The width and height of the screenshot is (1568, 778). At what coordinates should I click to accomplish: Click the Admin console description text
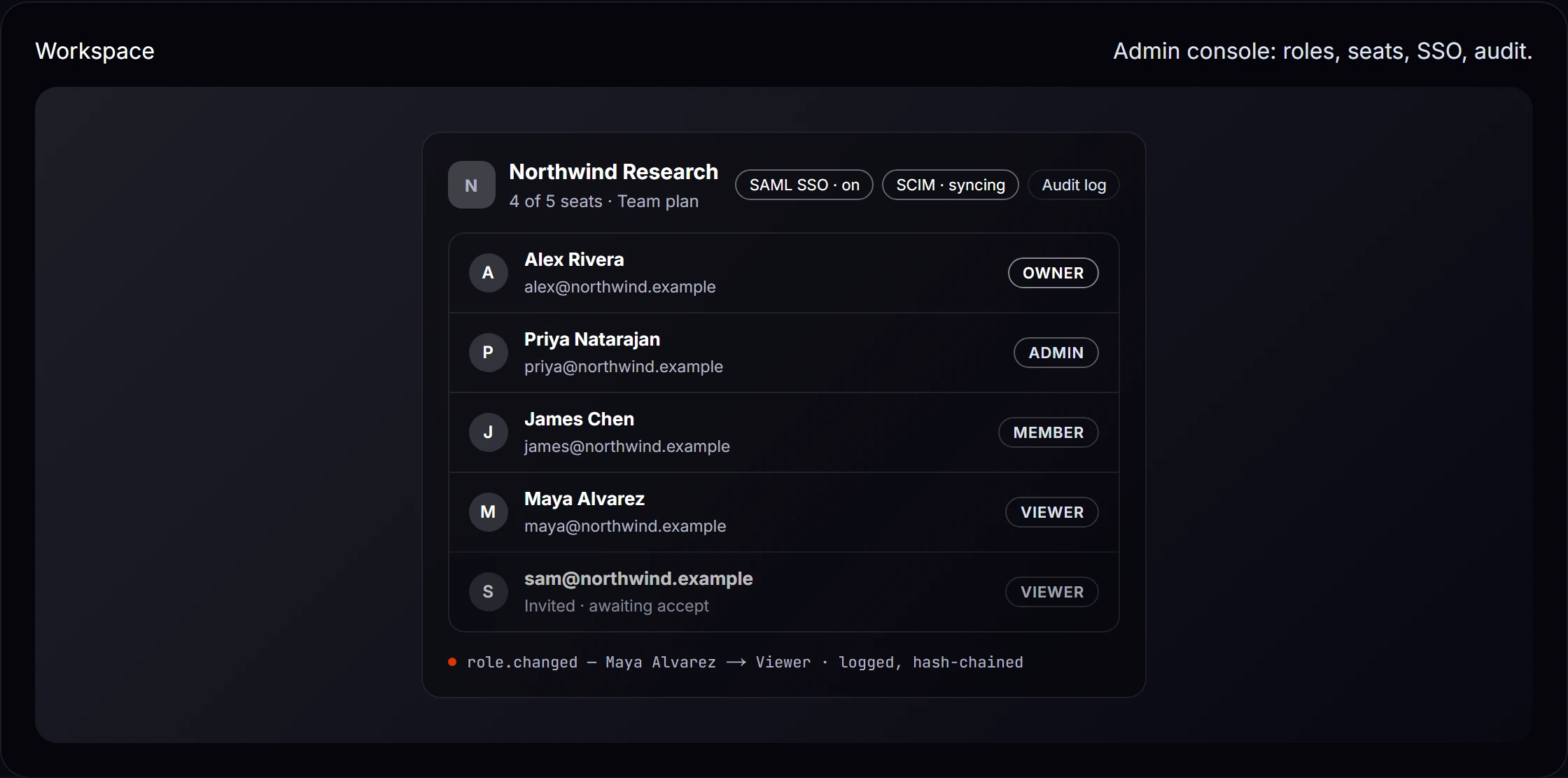pos(1322,51)
